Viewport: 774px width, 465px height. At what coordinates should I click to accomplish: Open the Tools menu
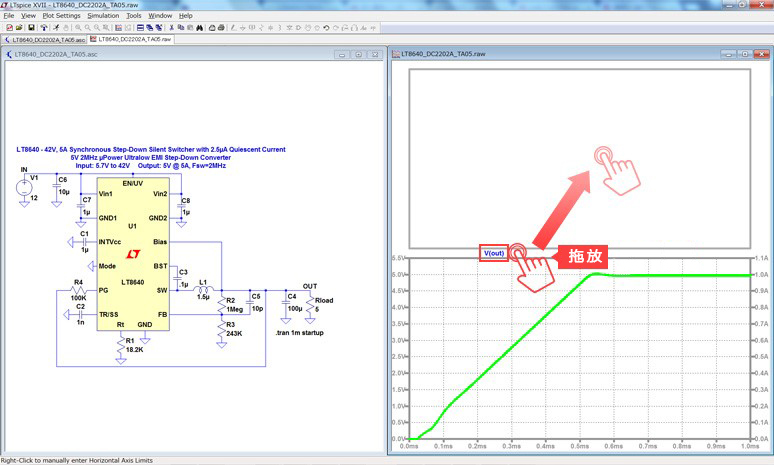click(134, 16)
